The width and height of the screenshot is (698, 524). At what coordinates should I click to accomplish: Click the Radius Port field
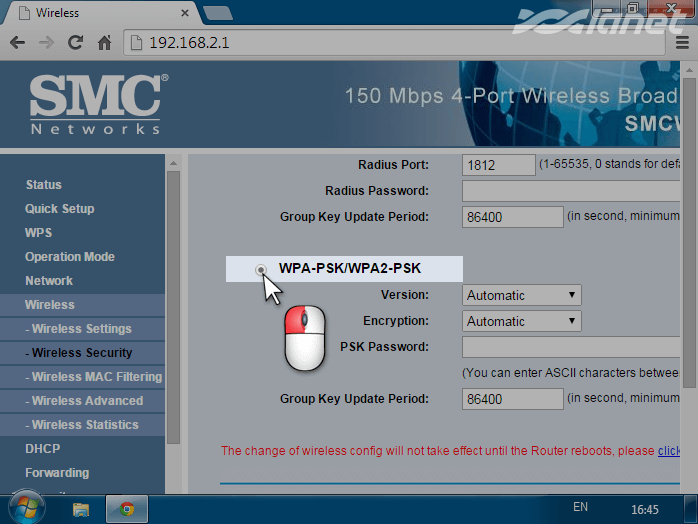click(x=499, y=165)
